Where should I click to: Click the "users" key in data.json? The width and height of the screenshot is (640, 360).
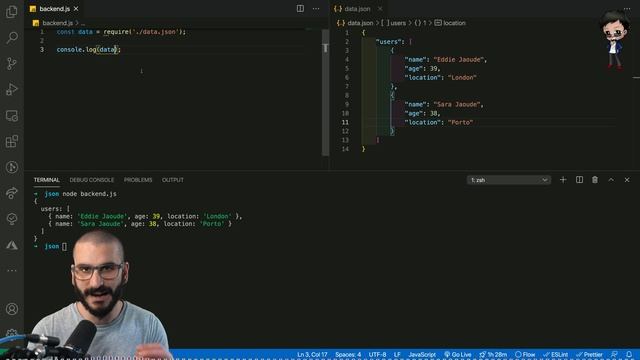(x=388, y=42)
